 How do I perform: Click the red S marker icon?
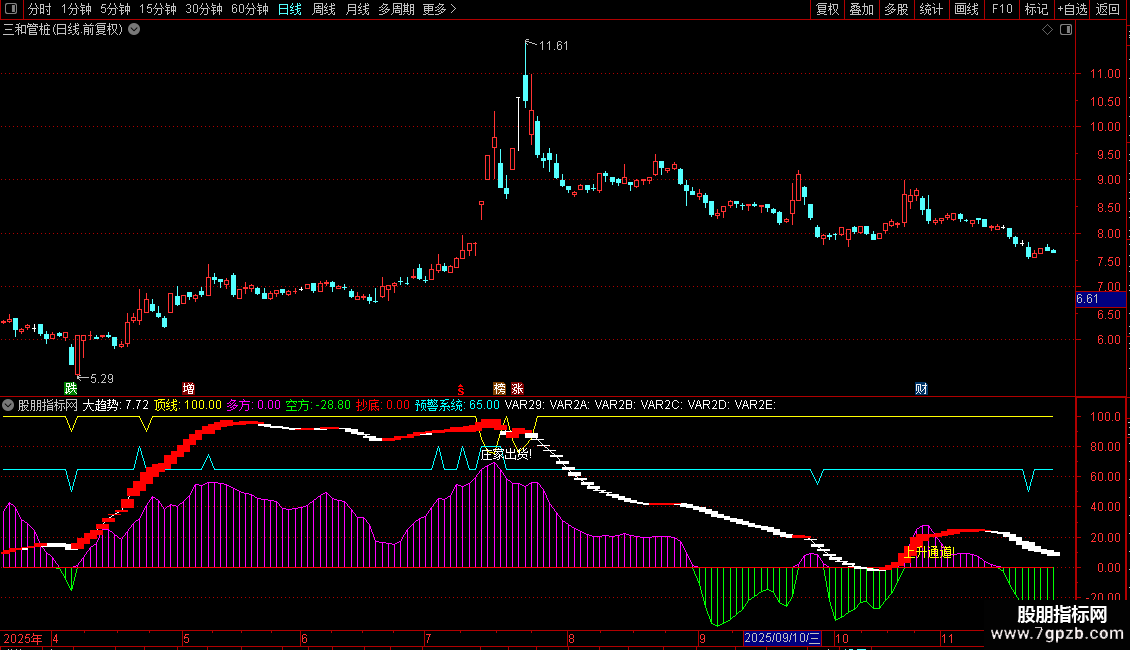coord(461,388)
